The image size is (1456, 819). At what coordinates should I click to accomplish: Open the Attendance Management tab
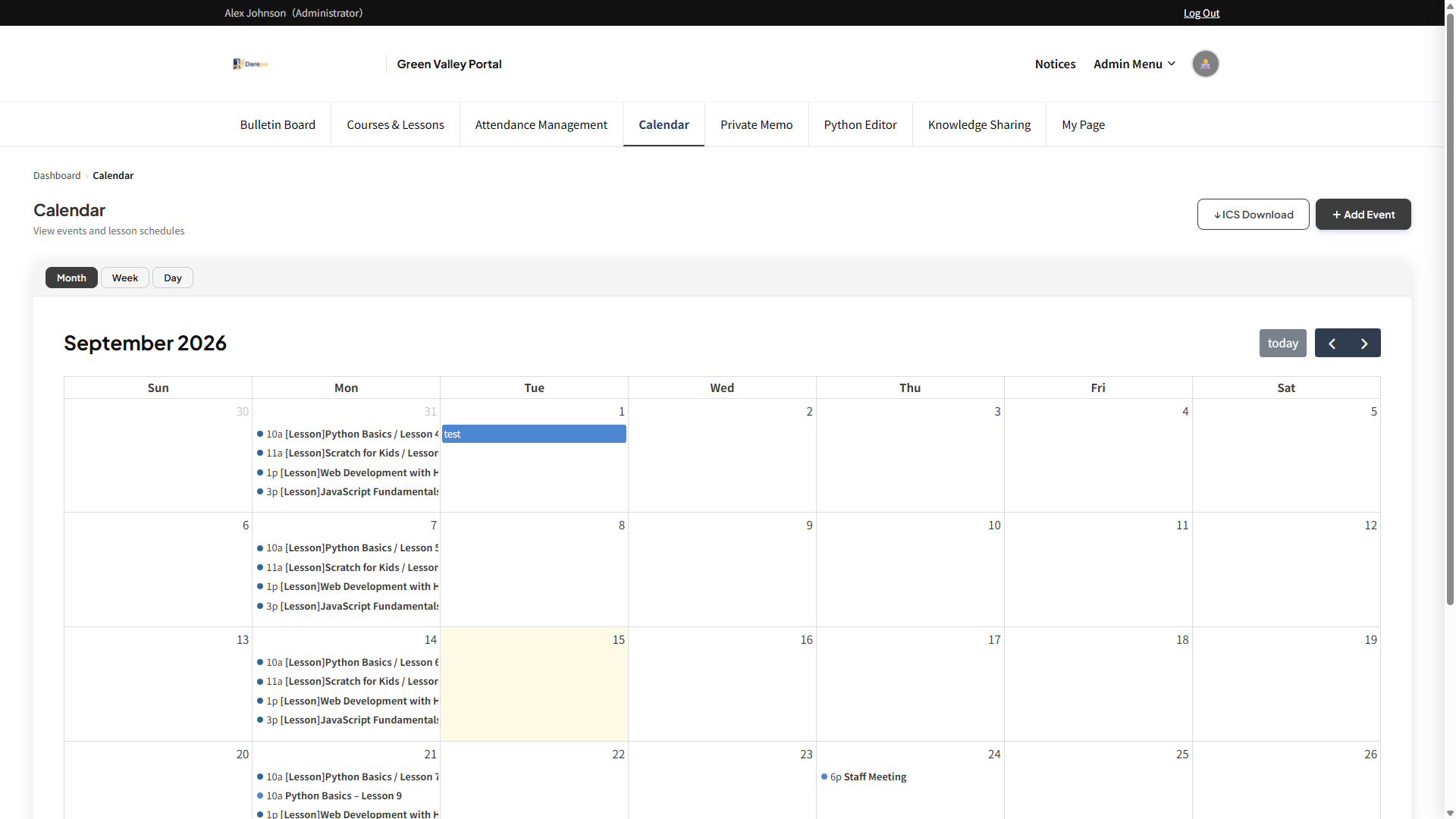pyautogui.click(x=541, y=124)
